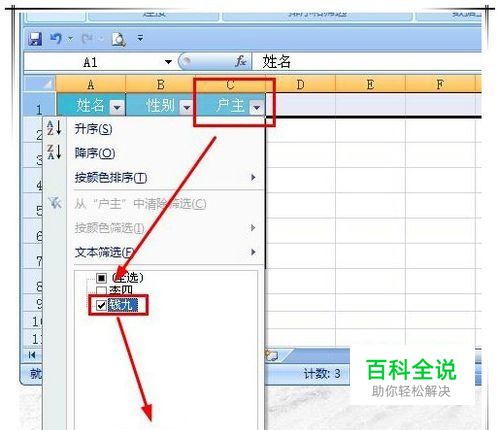Click the Undo arrow icon
The height and width of the screenshot is (430, 500).
point(56,38)
